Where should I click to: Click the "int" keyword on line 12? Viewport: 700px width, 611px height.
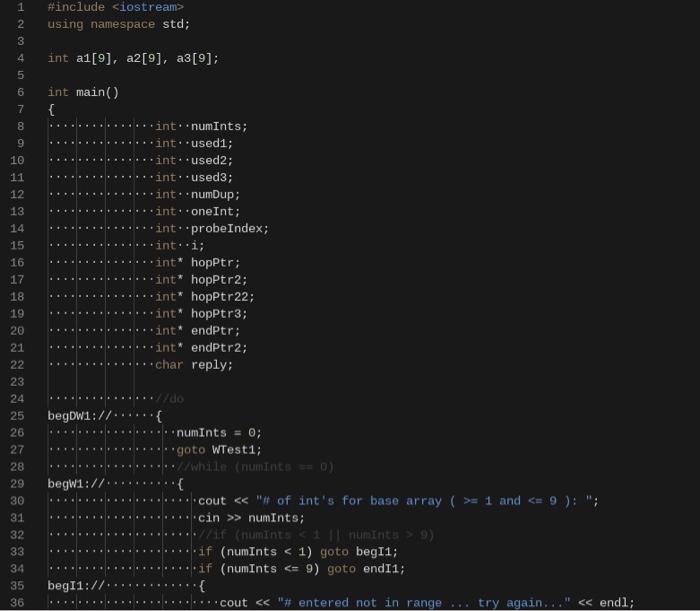tap(165, 195)
